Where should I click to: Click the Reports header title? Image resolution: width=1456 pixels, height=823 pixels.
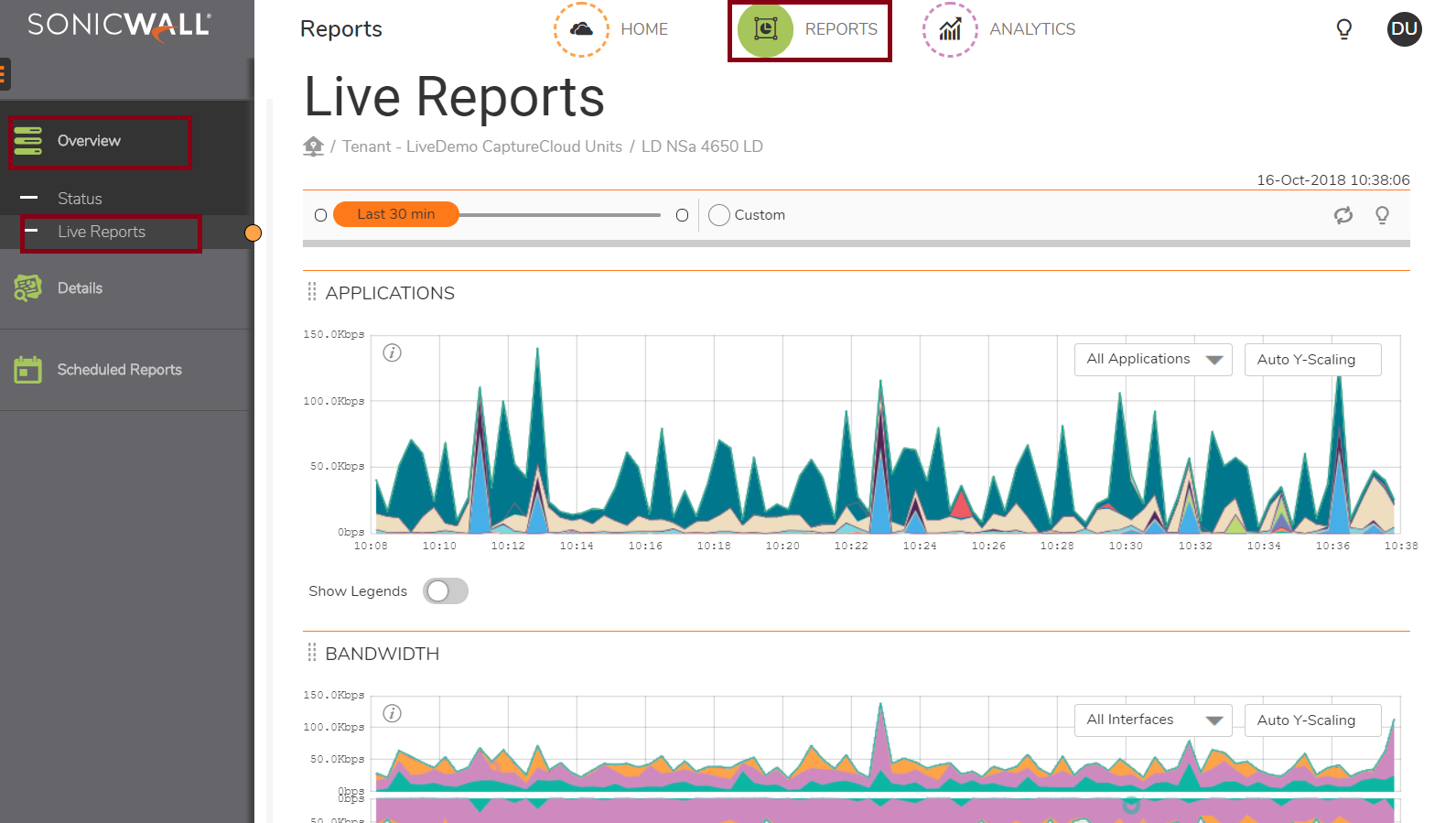click(341, 29)
